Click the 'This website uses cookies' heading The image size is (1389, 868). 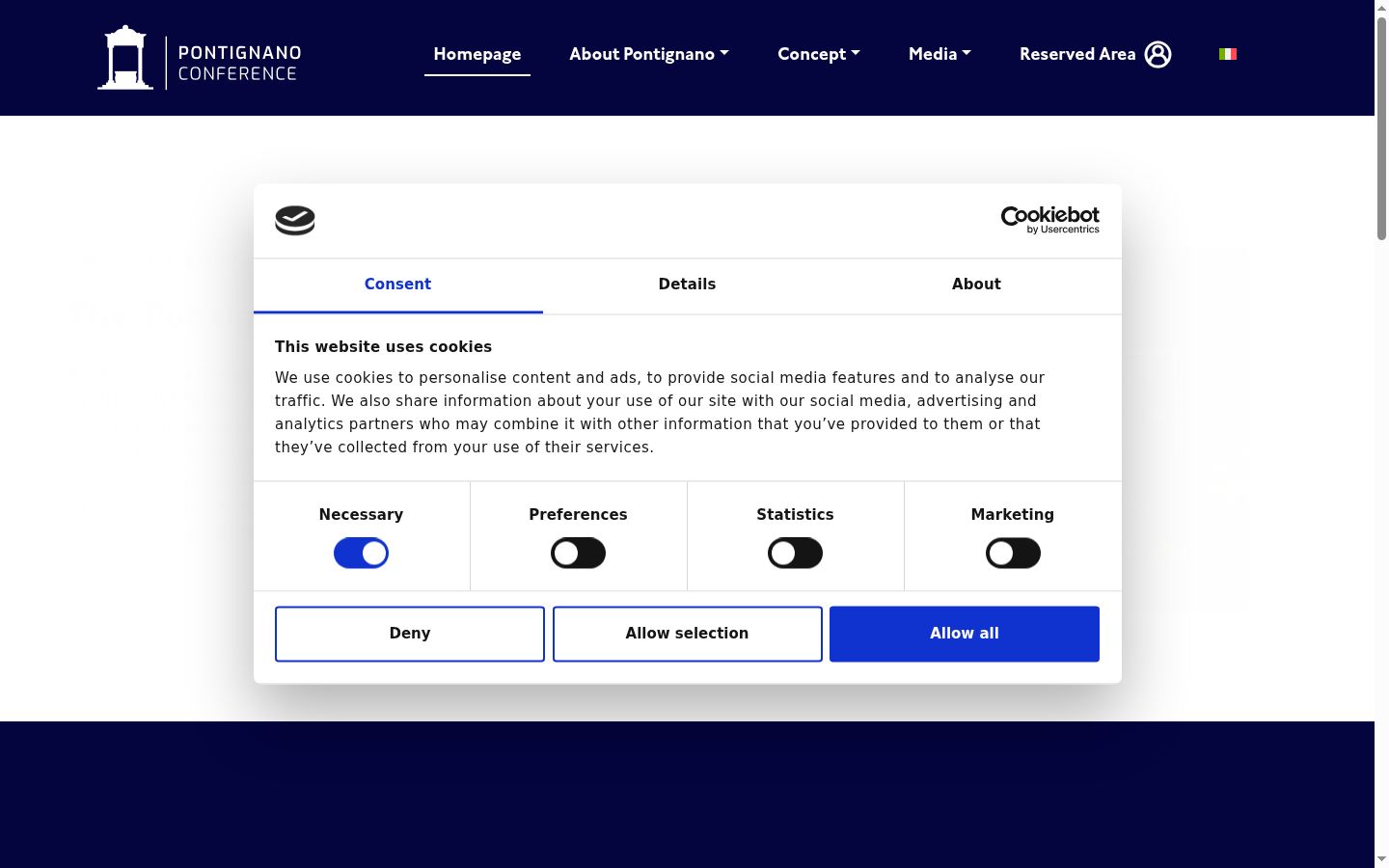tap(383, 347)
